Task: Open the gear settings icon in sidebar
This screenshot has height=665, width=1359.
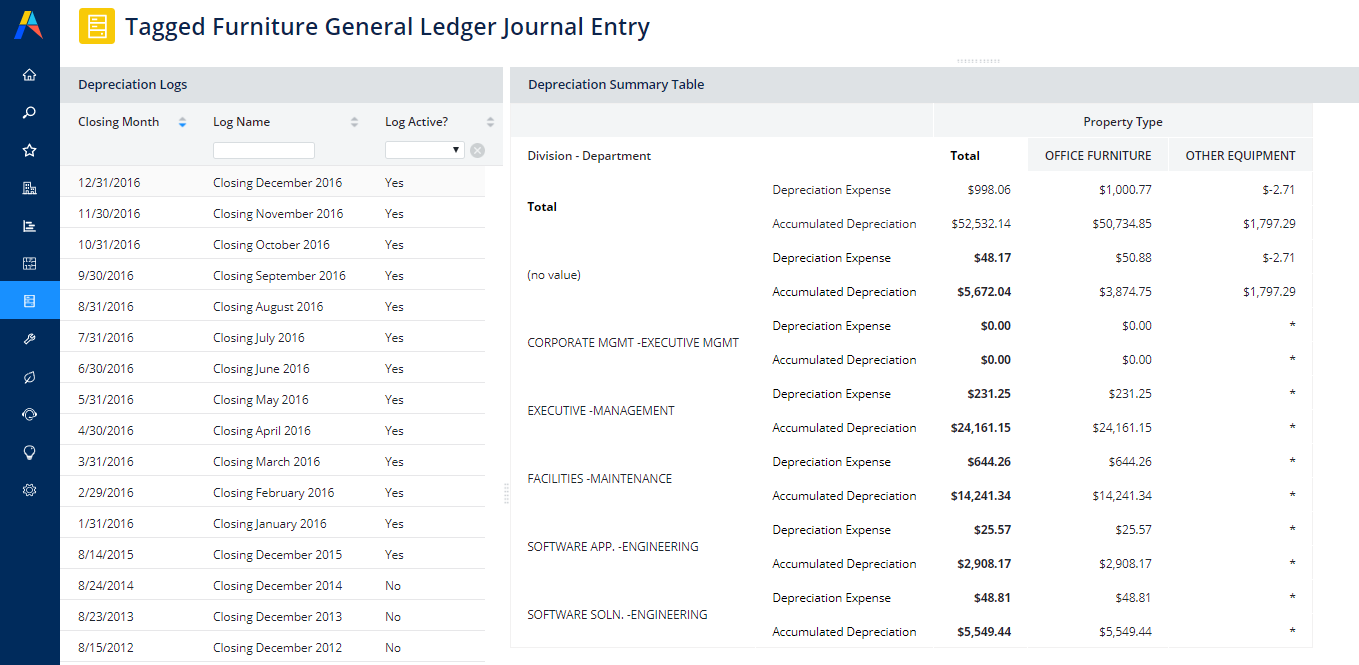Action: (x=29, y=490)
